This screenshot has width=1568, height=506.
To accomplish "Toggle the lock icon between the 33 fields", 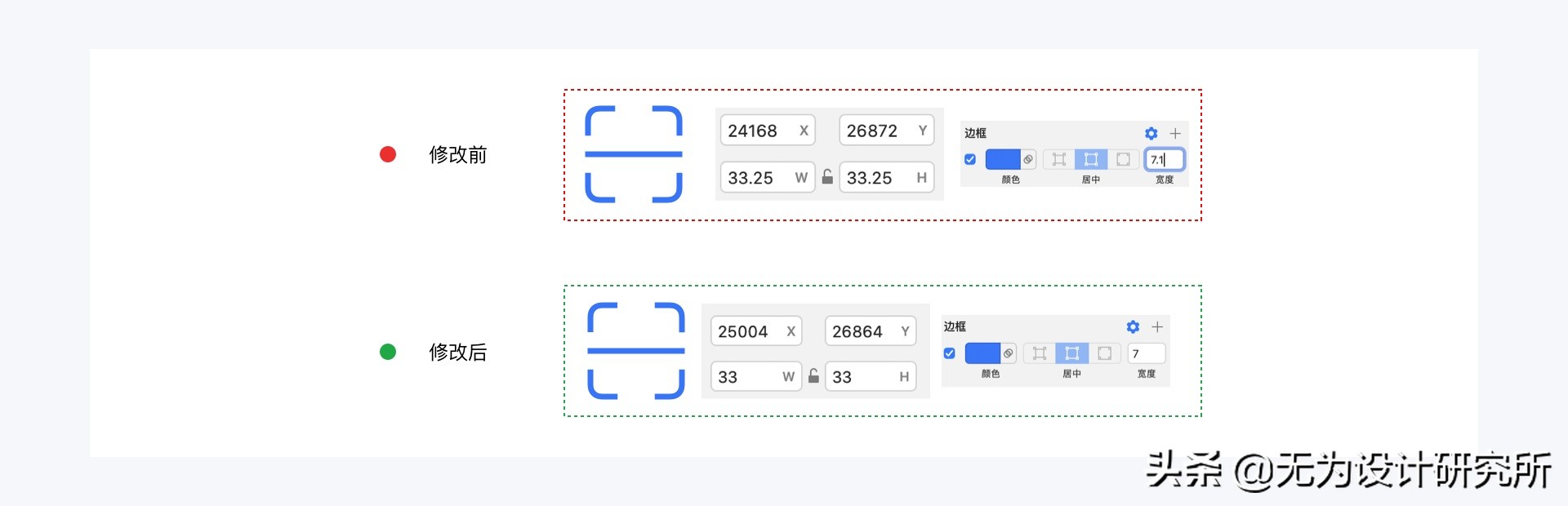I will (813, 376).
